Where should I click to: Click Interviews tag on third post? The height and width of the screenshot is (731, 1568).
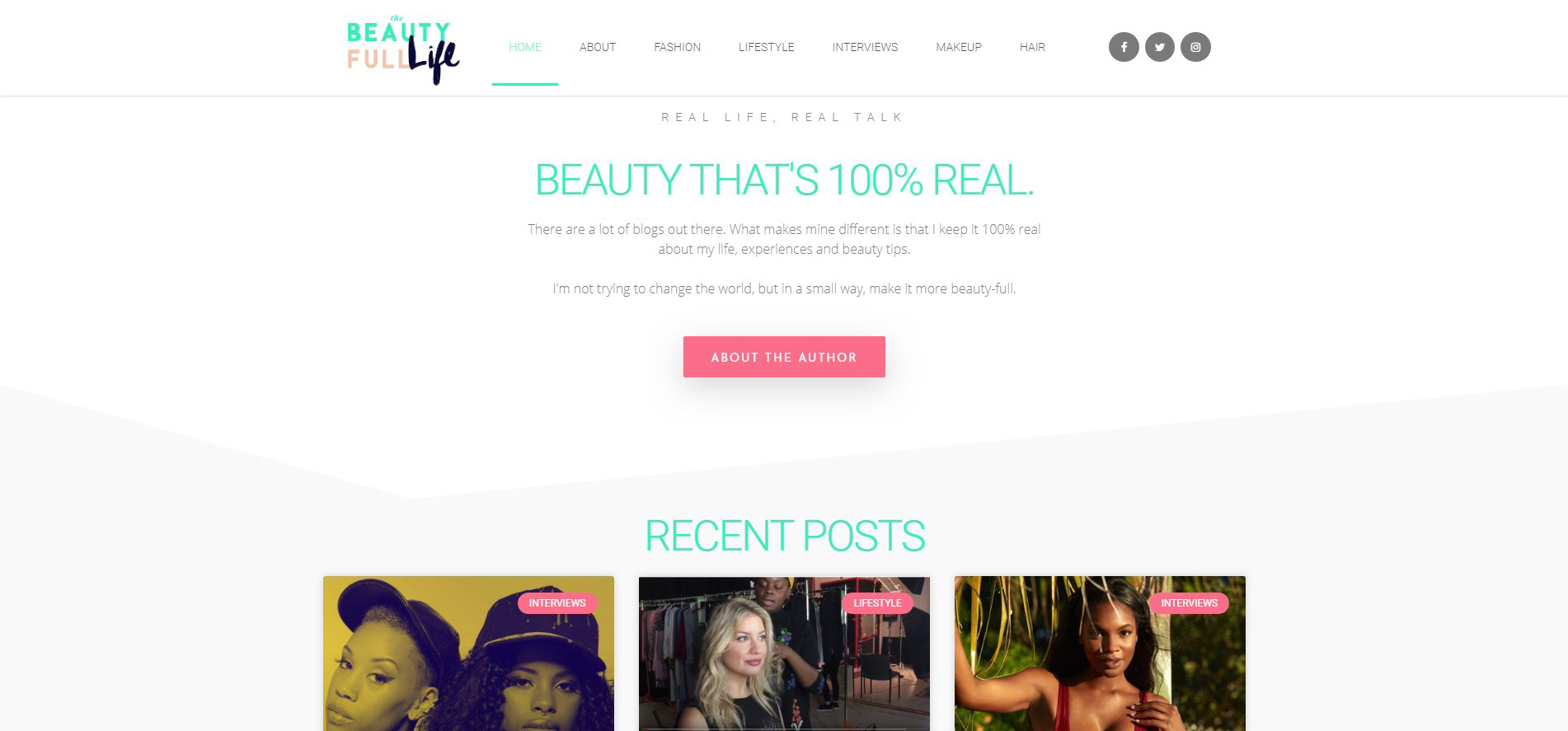[x=1189, y=603]
